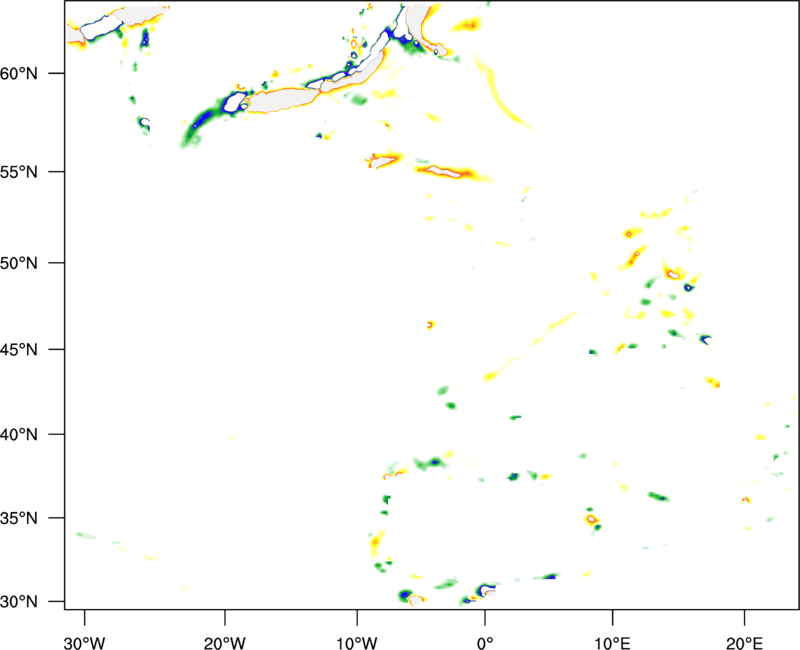The width and height of the screenshot is (800, 650).
Task: Click the 50°N latitude label
Action: click(19, 263)
